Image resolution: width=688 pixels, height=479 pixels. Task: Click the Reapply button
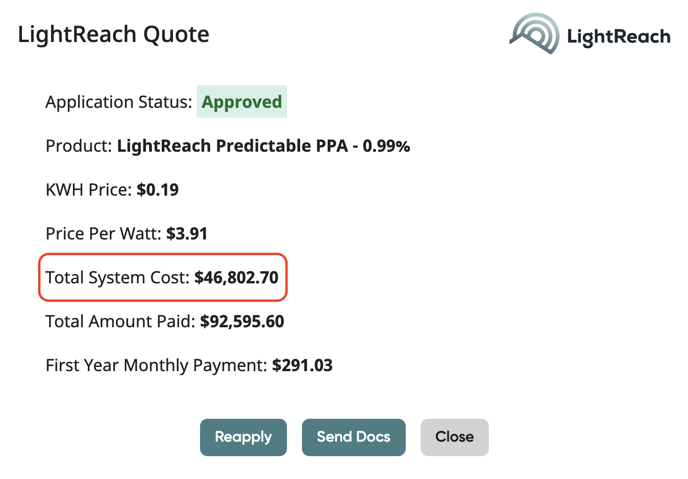[244, 437]
